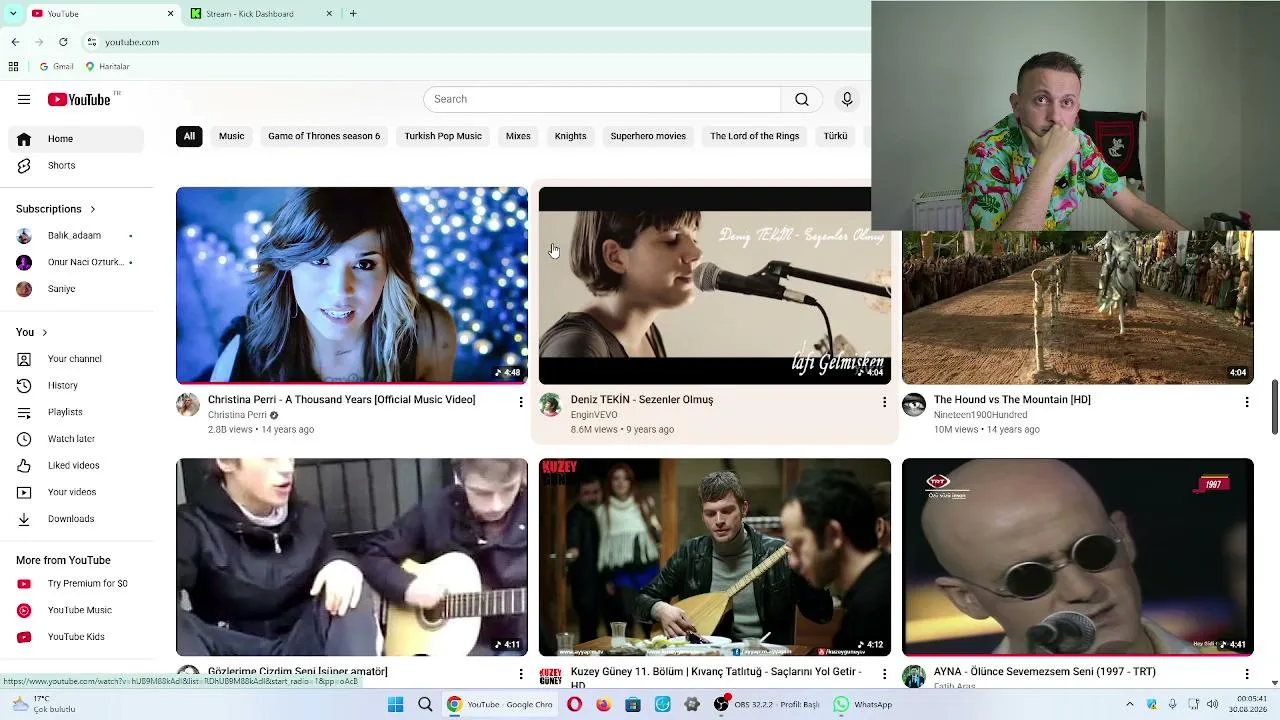Reload the page in Chrome
The width and height of the screenshot is (1280, 720).
pos(63,42)
